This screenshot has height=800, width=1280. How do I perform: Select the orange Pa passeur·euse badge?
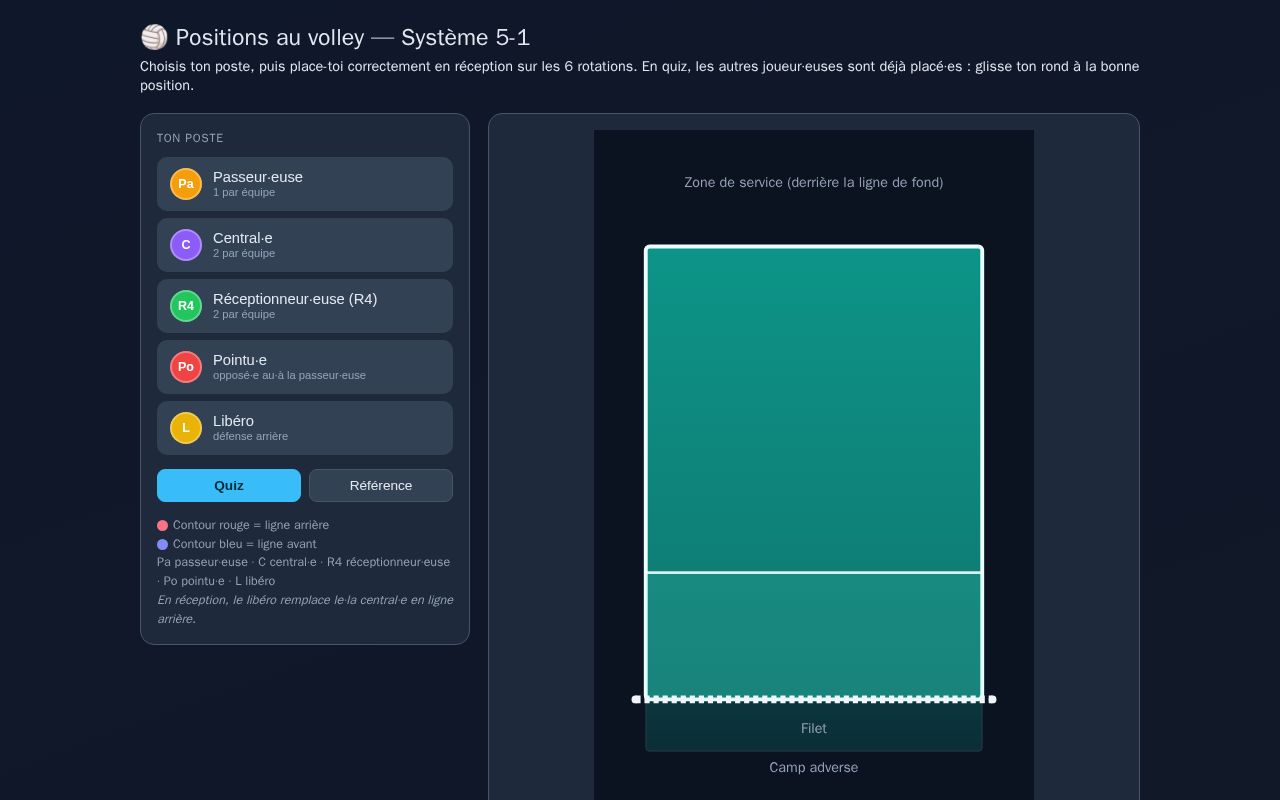186,184
